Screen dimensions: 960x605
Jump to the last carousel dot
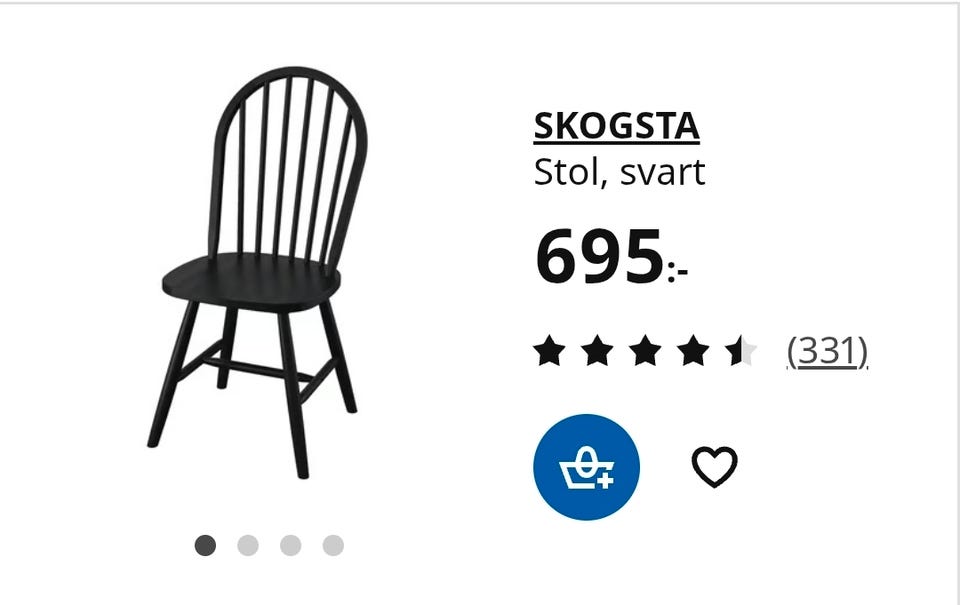(x=334, y=545)
